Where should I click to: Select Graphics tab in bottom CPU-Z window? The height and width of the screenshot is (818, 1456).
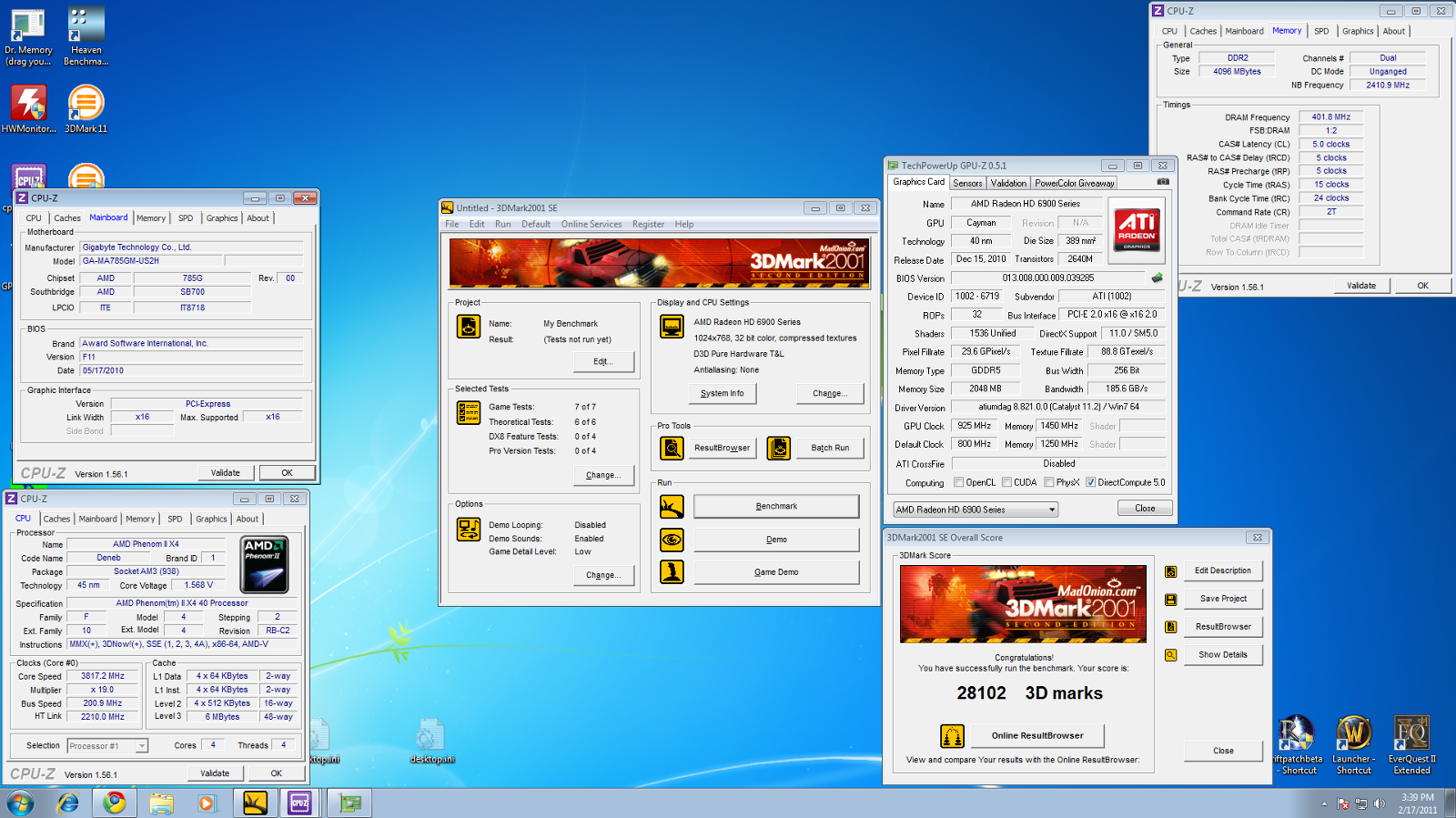[x=211, y=520]
